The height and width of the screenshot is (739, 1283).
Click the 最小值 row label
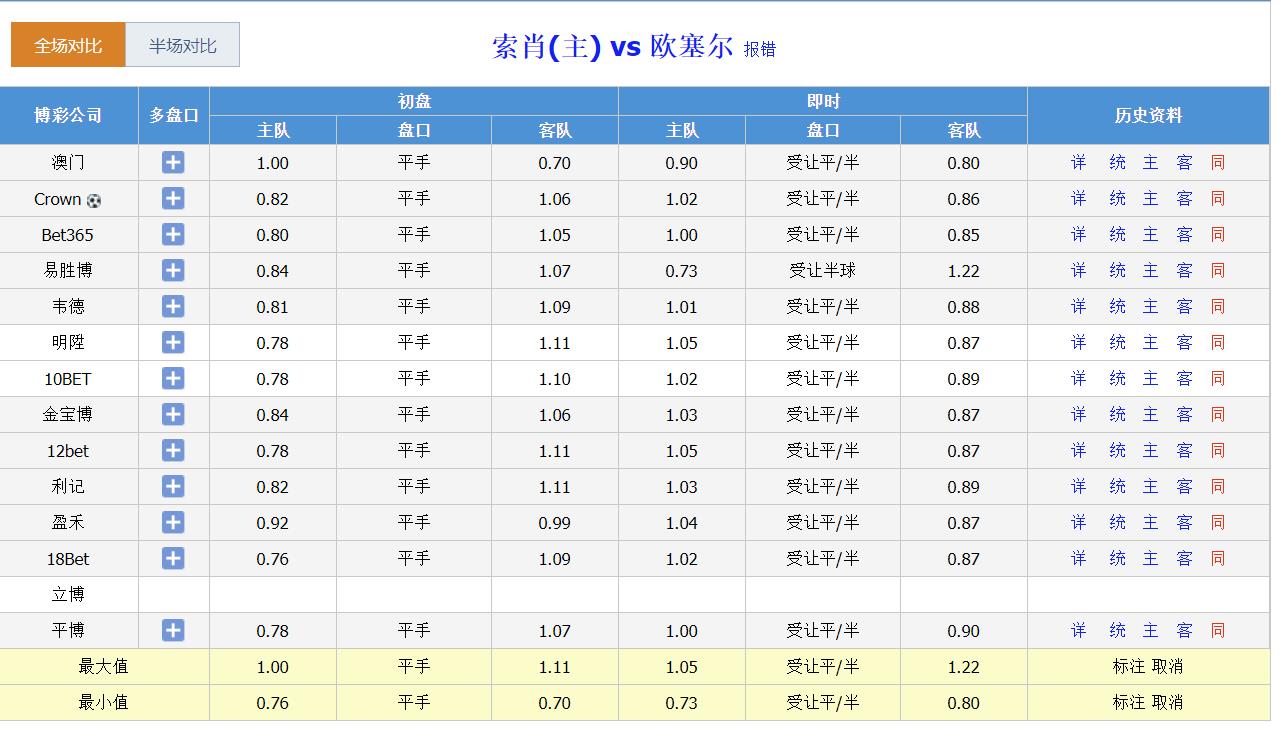click(x=104, y=703)
